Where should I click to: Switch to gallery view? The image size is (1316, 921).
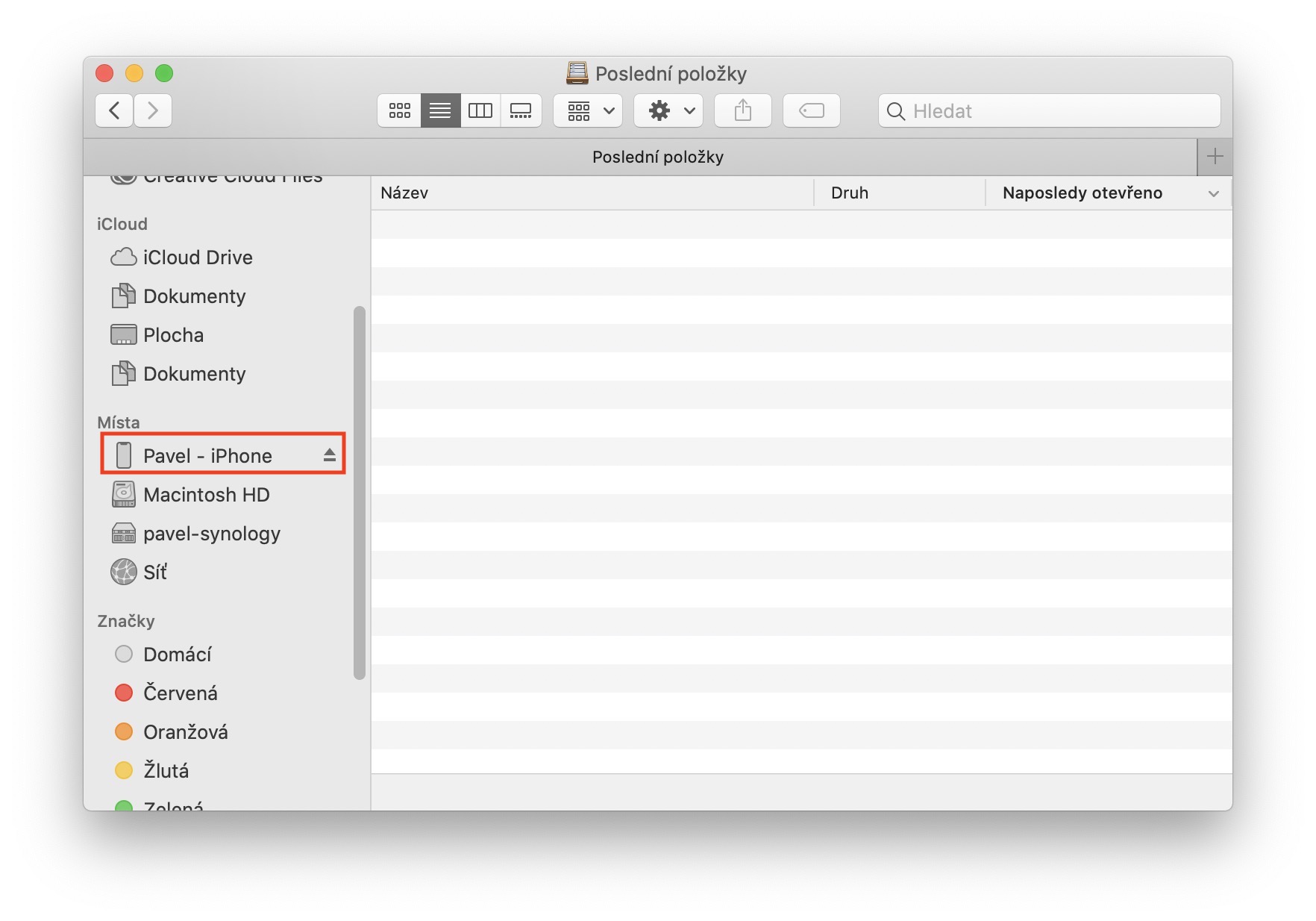521,111
